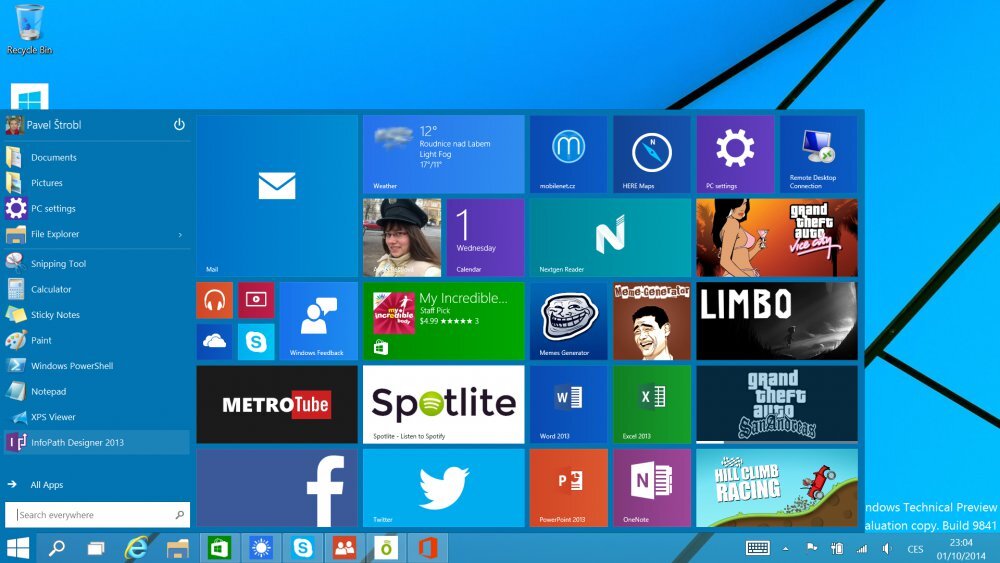Image resolution: width=1000 pixels, height=563 pixels.
Task: Open the PC settings tile
Action: pyautogui.click(x=735, y=154)
